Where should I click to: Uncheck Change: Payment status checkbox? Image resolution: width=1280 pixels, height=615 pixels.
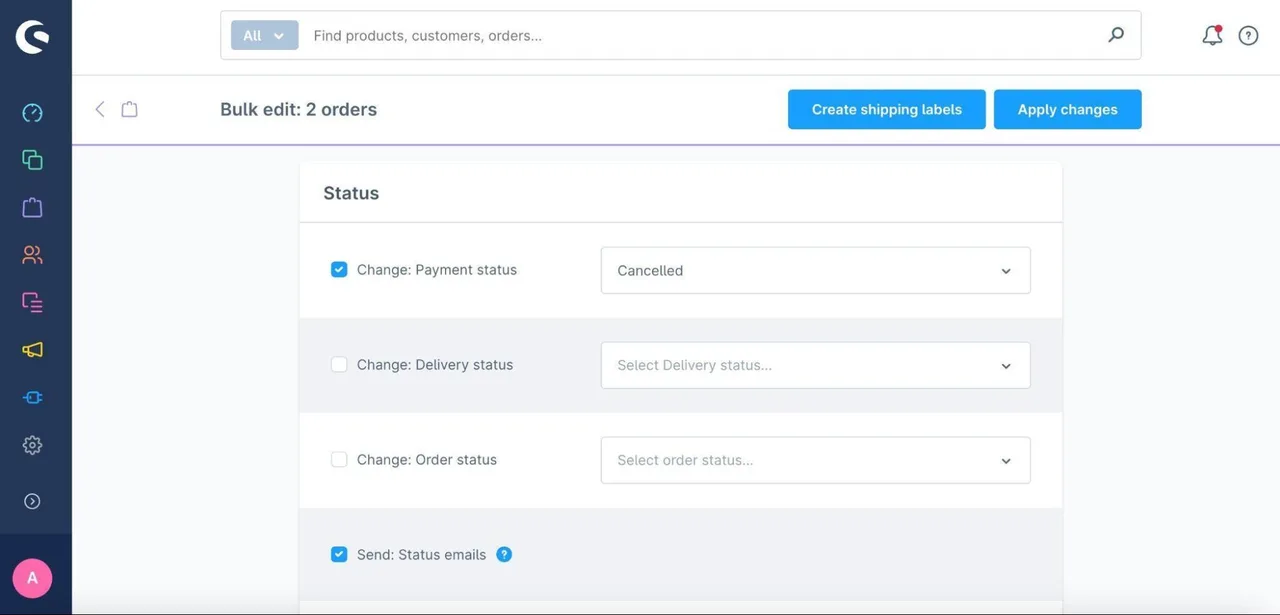pyautogui.click(x=339, y=270)
